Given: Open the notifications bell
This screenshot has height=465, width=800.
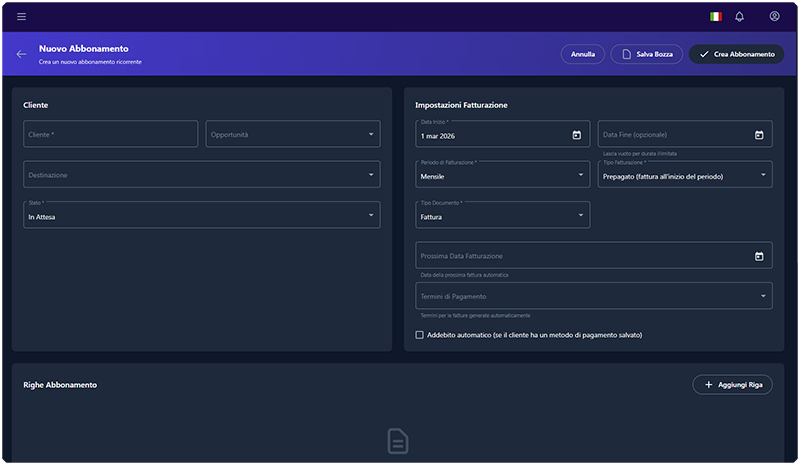Looking at the screenshot, I should coord(740,16).
